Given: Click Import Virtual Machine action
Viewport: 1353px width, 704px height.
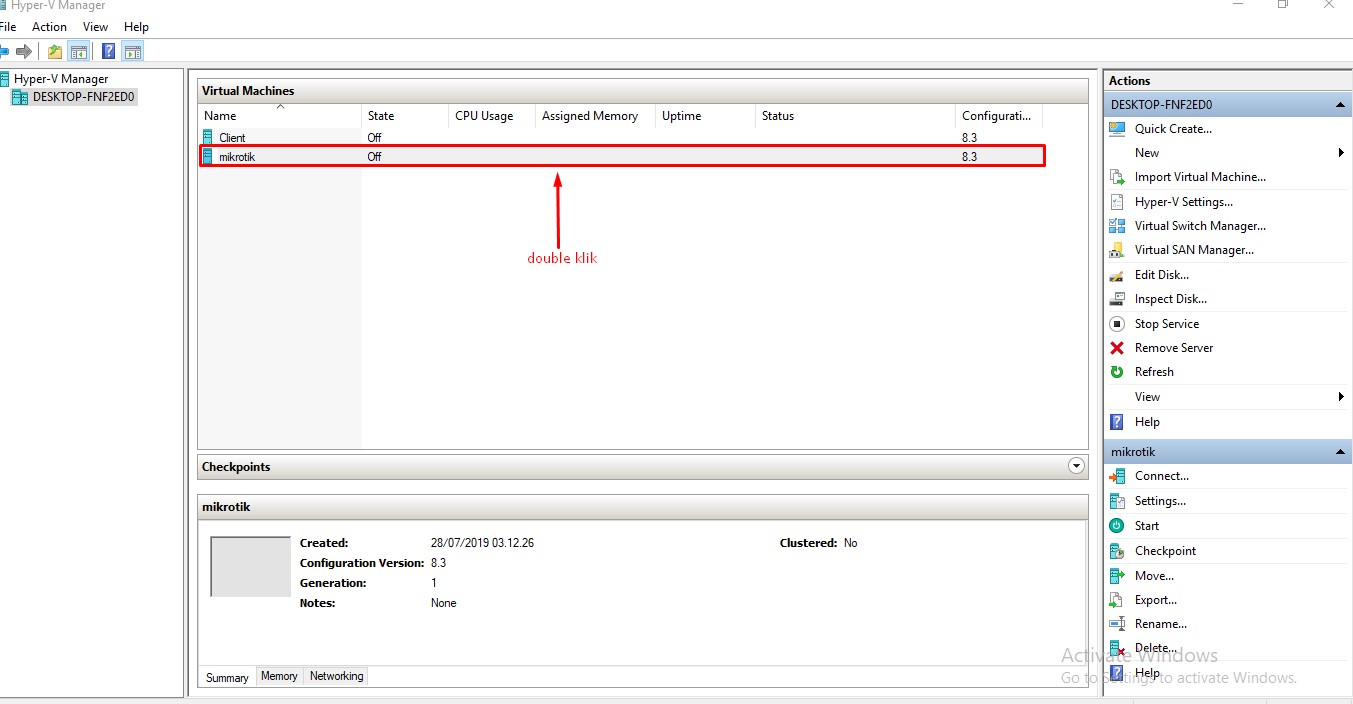Looking at the screenshot, I should (x=1200, y=177).
